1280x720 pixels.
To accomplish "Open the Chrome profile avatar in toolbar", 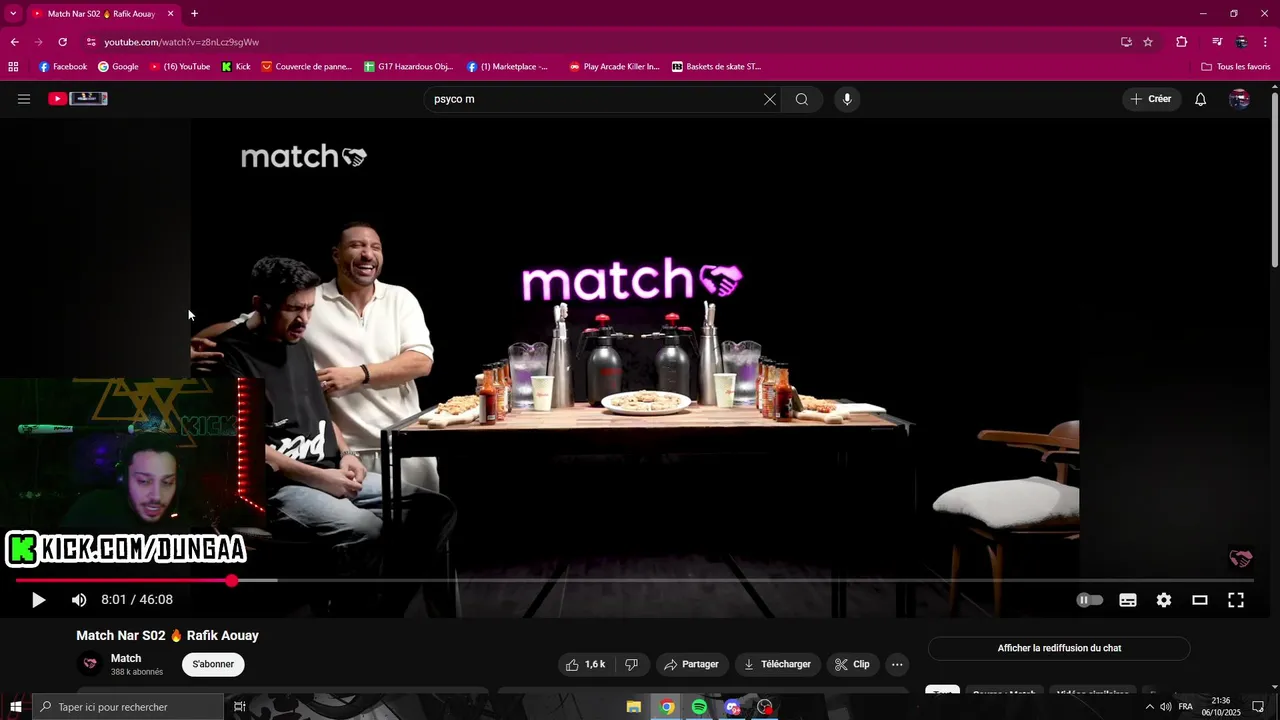I will pyautogui.click(x=1241, y=42).
